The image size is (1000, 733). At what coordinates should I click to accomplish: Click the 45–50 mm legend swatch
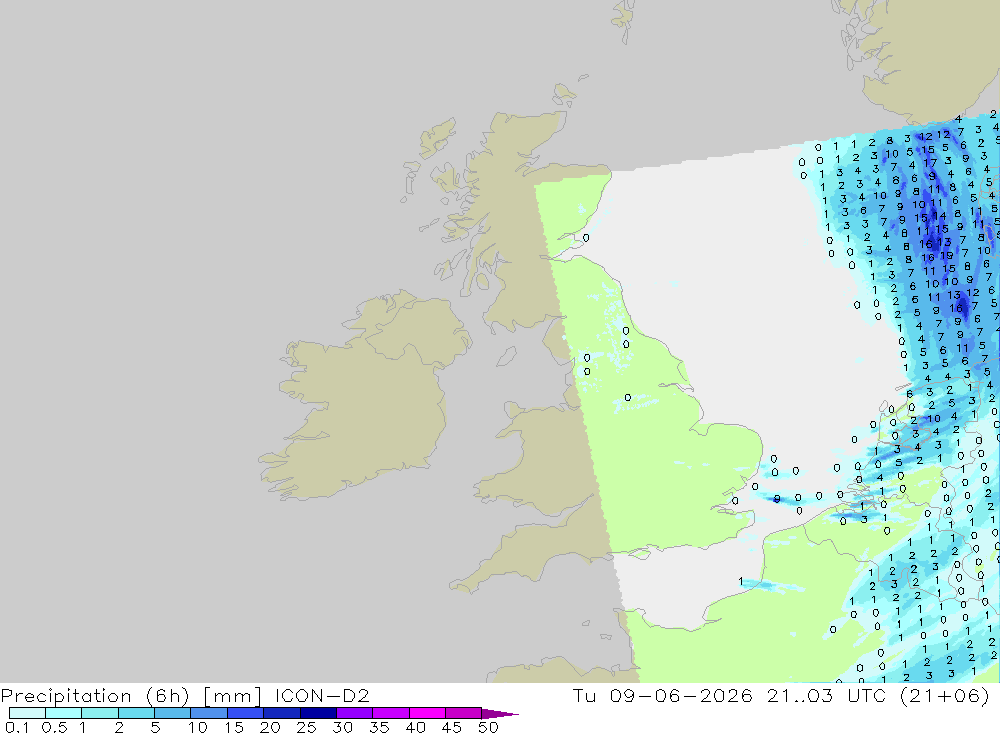click(x=463, y=713)
